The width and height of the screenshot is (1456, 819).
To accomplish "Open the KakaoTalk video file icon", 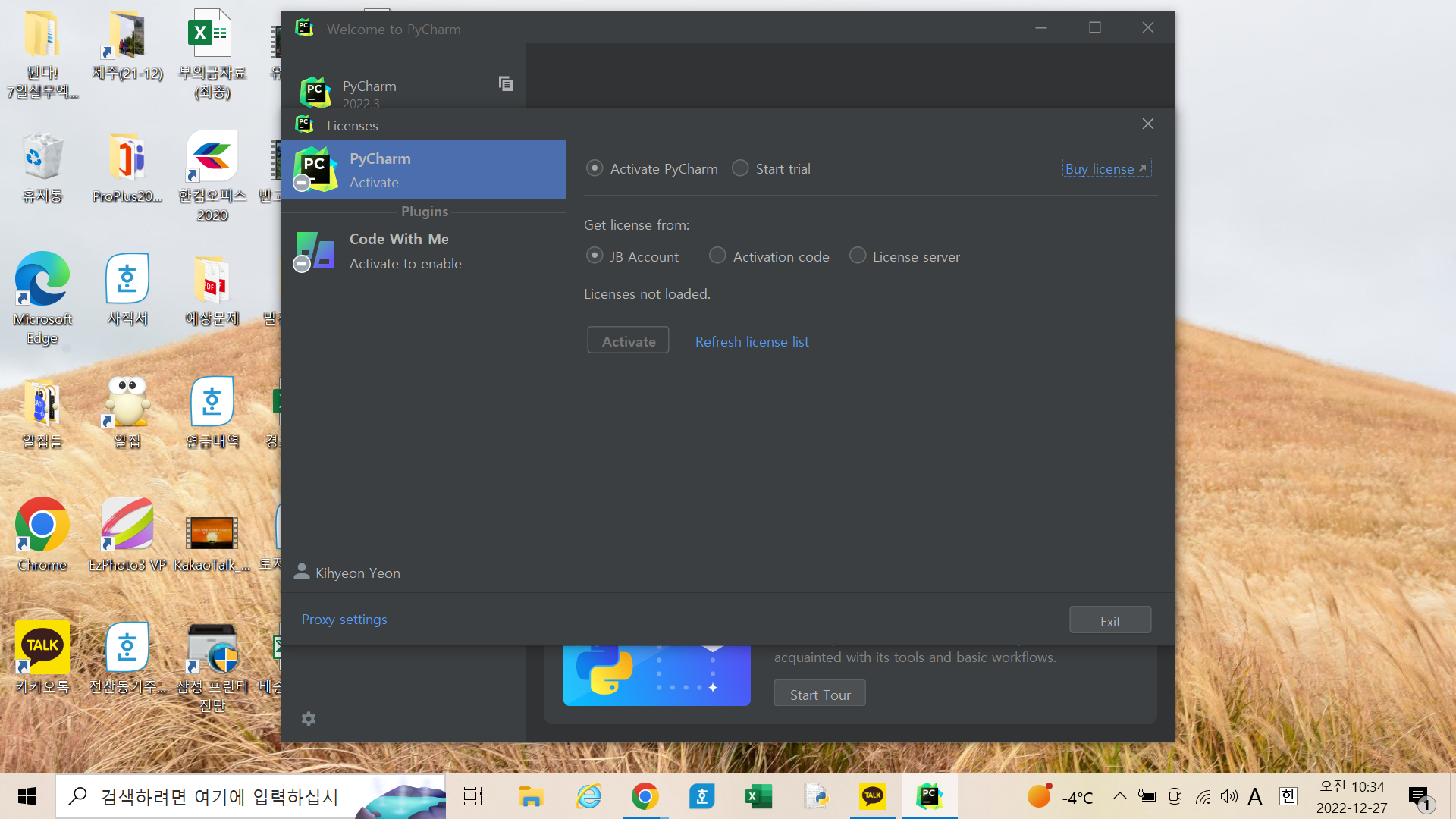I will (212, 544).
